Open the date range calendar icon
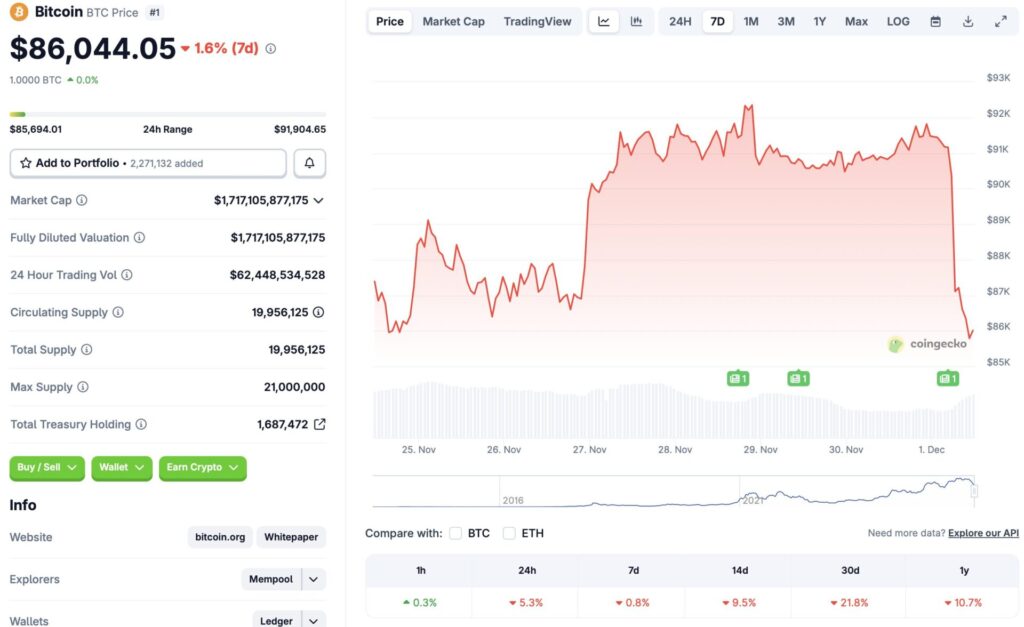This screenshot has height=627, width=1024. [935, 20]
